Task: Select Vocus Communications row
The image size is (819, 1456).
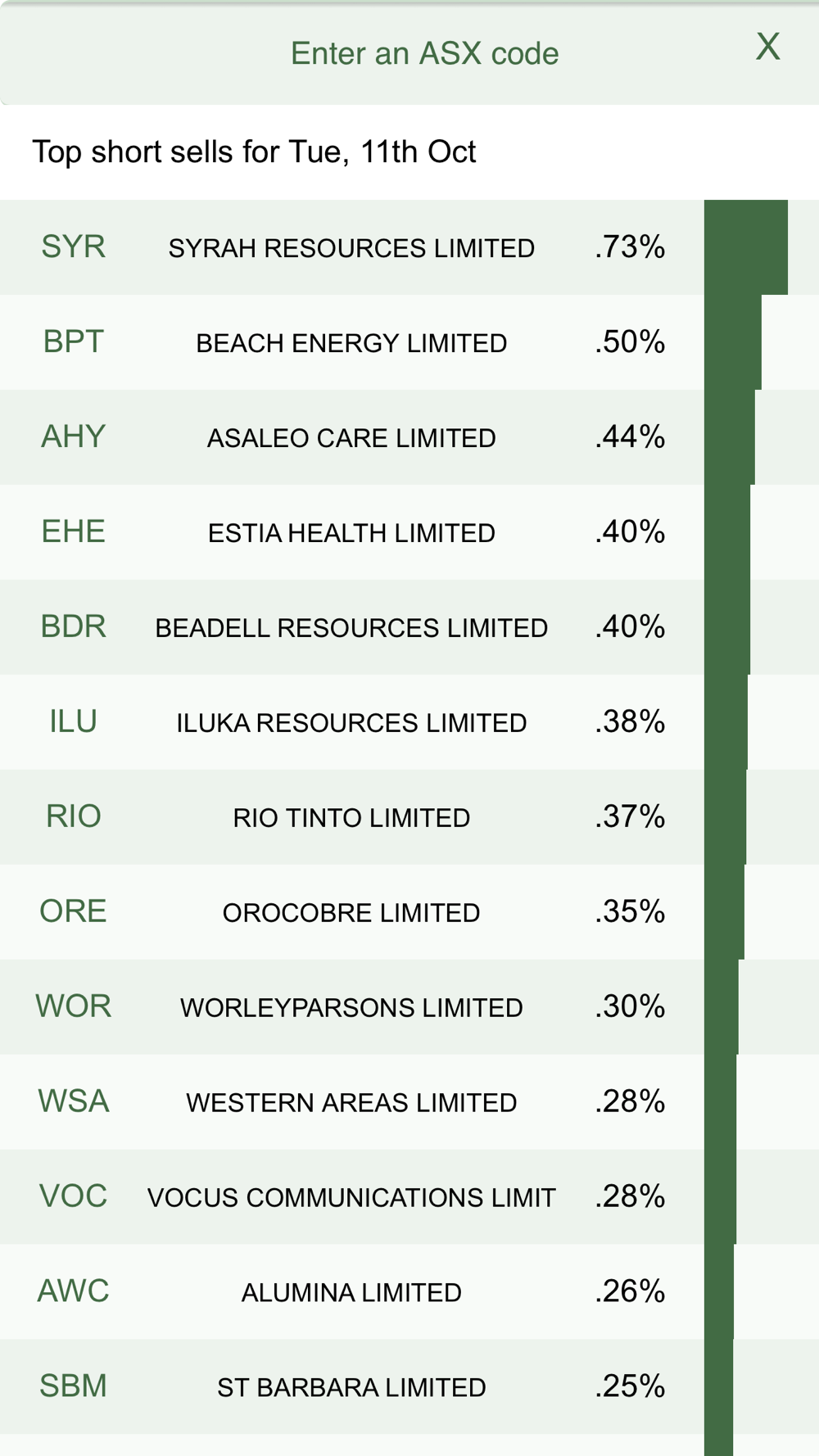Action: click(x=409, y=1197)
